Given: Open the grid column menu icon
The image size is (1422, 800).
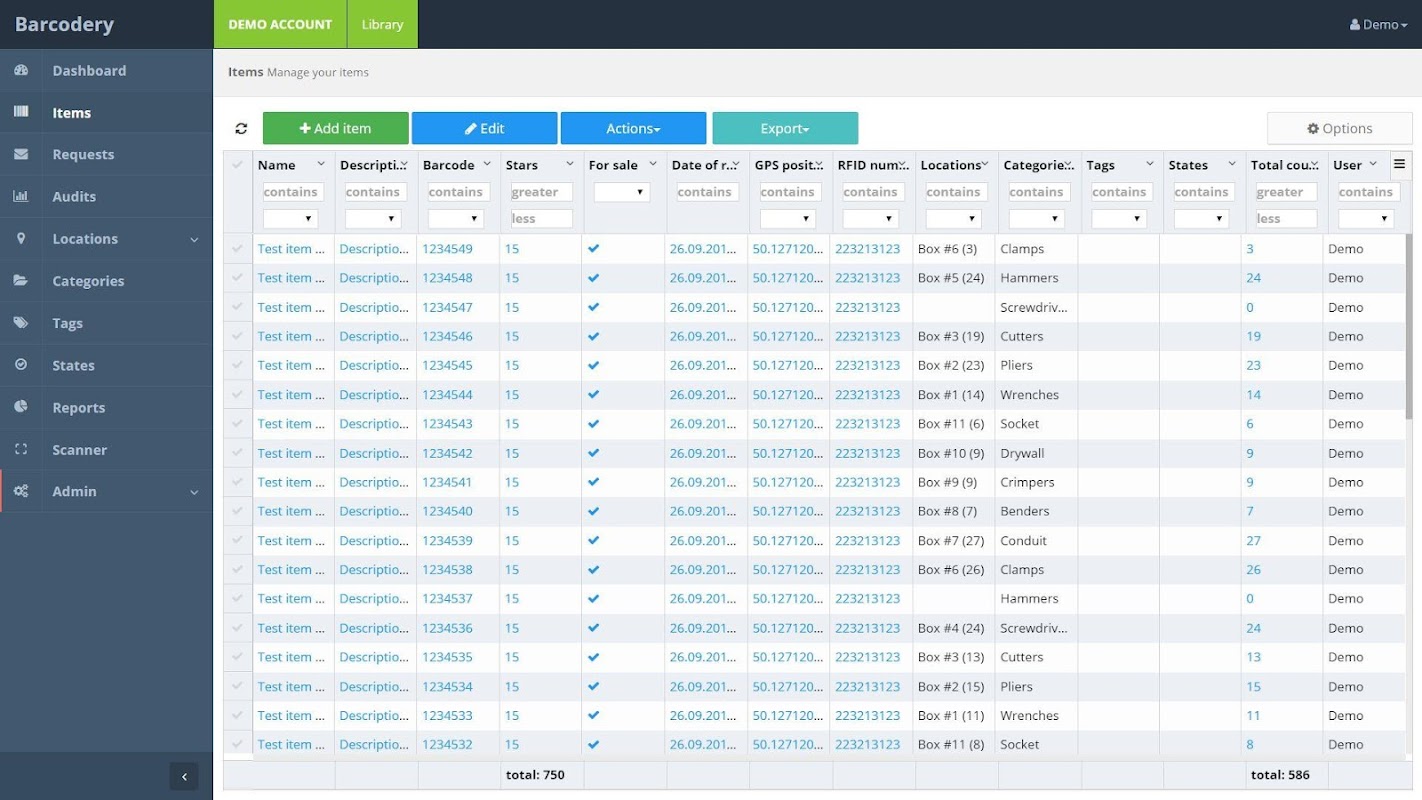Looking at the screenshot, I should pos(1399,164).
